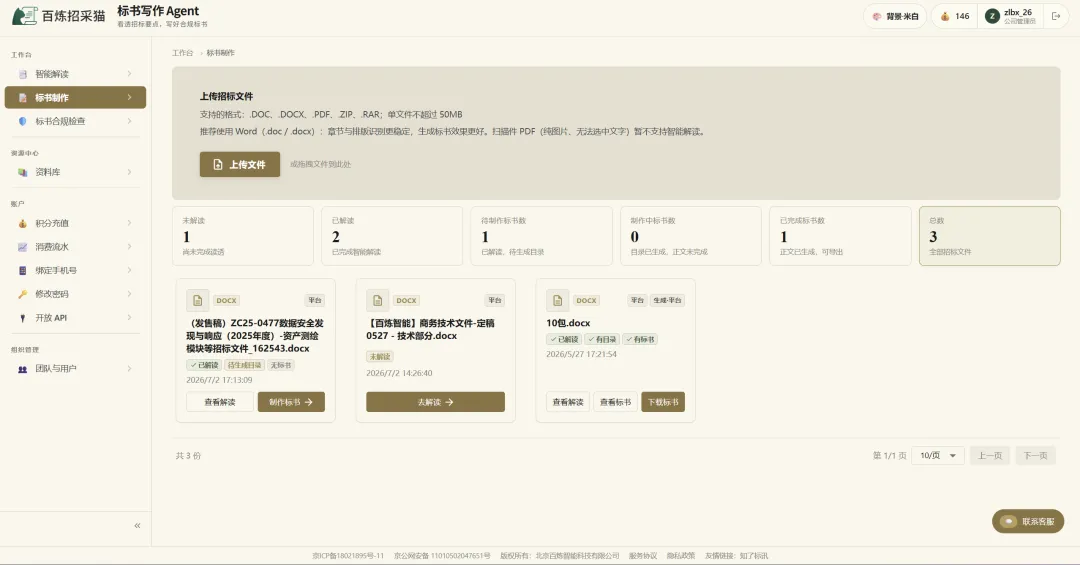The image size is (1080, 565).
Task: Click 工作台 breadcrumb link
Action: coord(183,53)
